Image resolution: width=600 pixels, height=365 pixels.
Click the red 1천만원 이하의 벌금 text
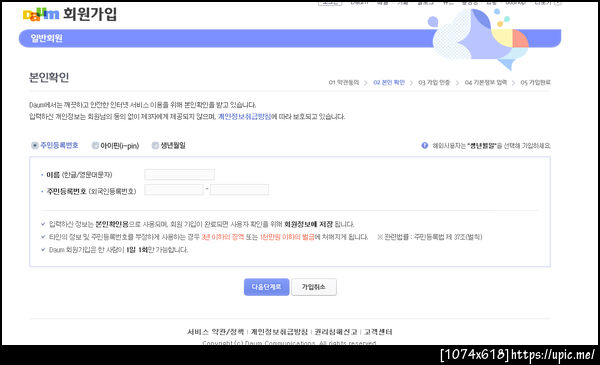point(287,237)
